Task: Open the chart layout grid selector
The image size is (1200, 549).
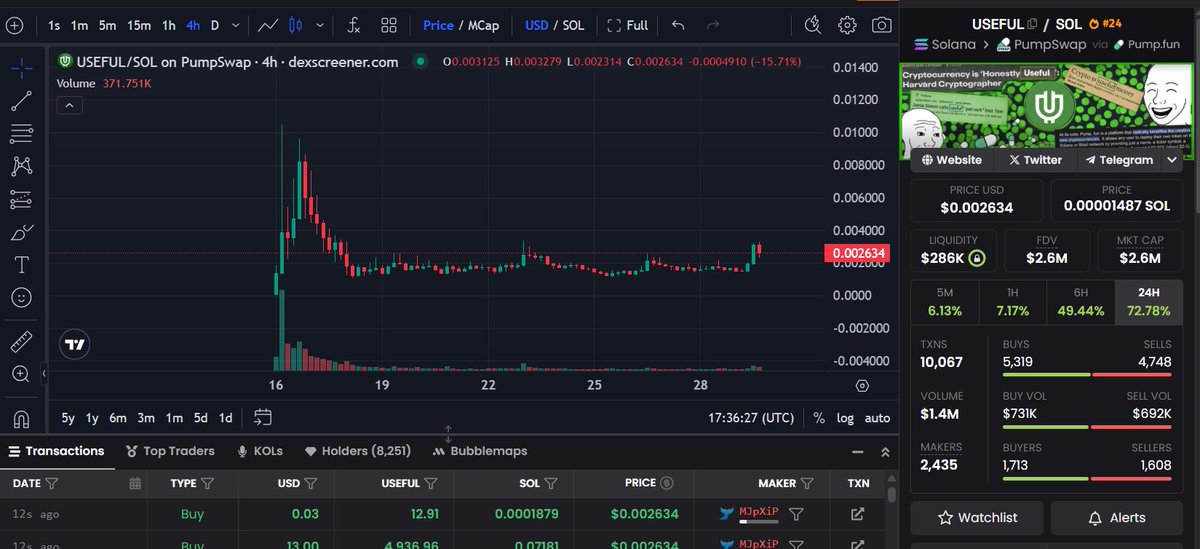Action: pos(389,25)
